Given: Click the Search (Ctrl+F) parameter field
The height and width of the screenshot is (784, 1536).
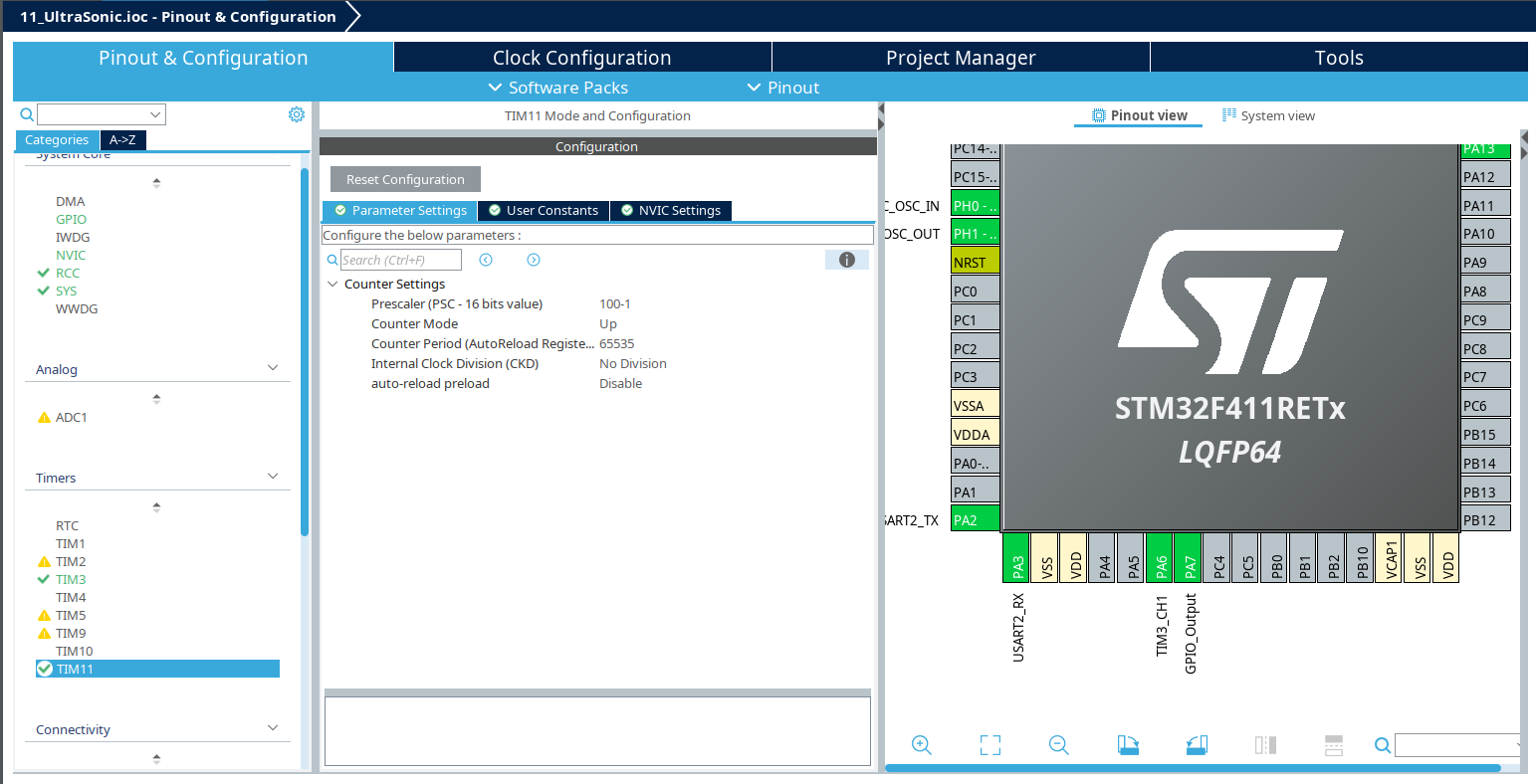Looking at the screenshot, I should (401, 260).
